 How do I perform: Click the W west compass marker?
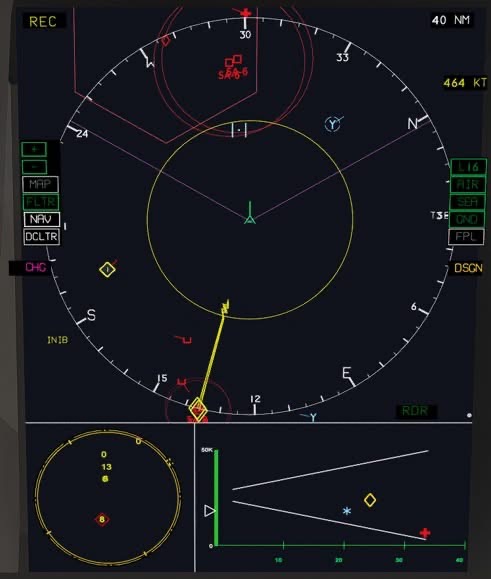[149, 62]
